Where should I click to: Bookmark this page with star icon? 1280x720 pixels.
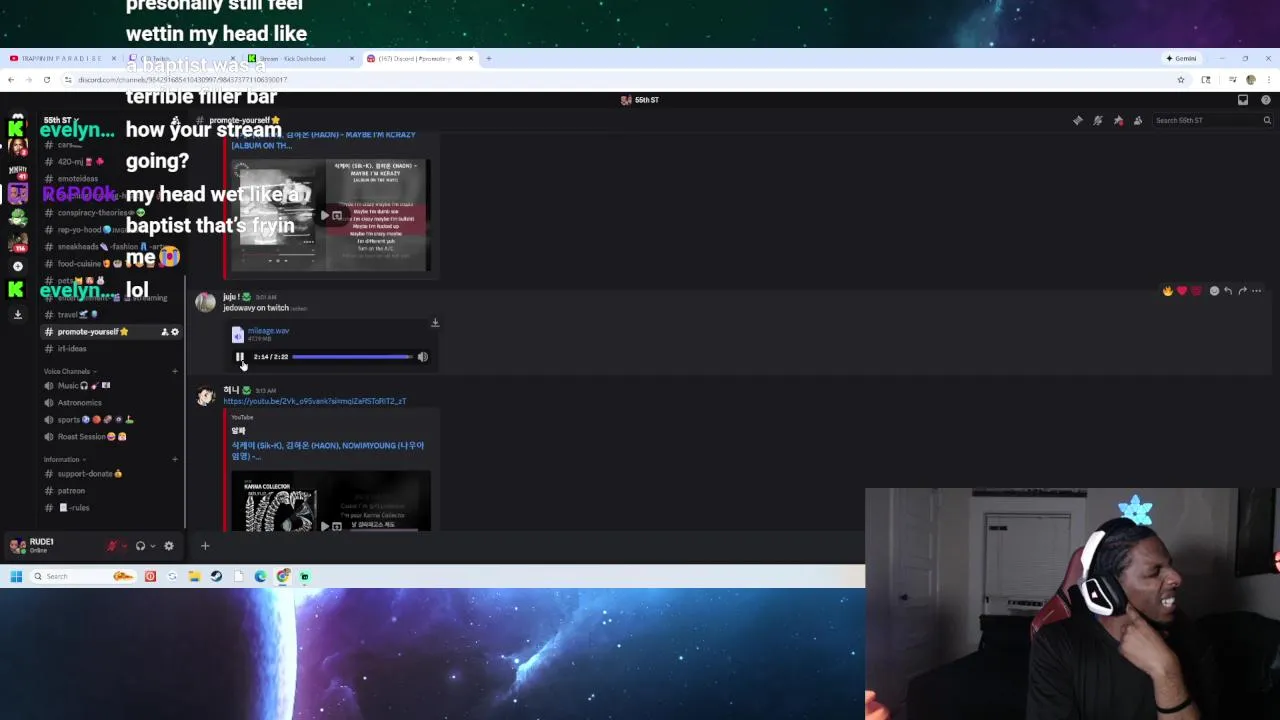pyautogui.click(x=1181, y=79)
